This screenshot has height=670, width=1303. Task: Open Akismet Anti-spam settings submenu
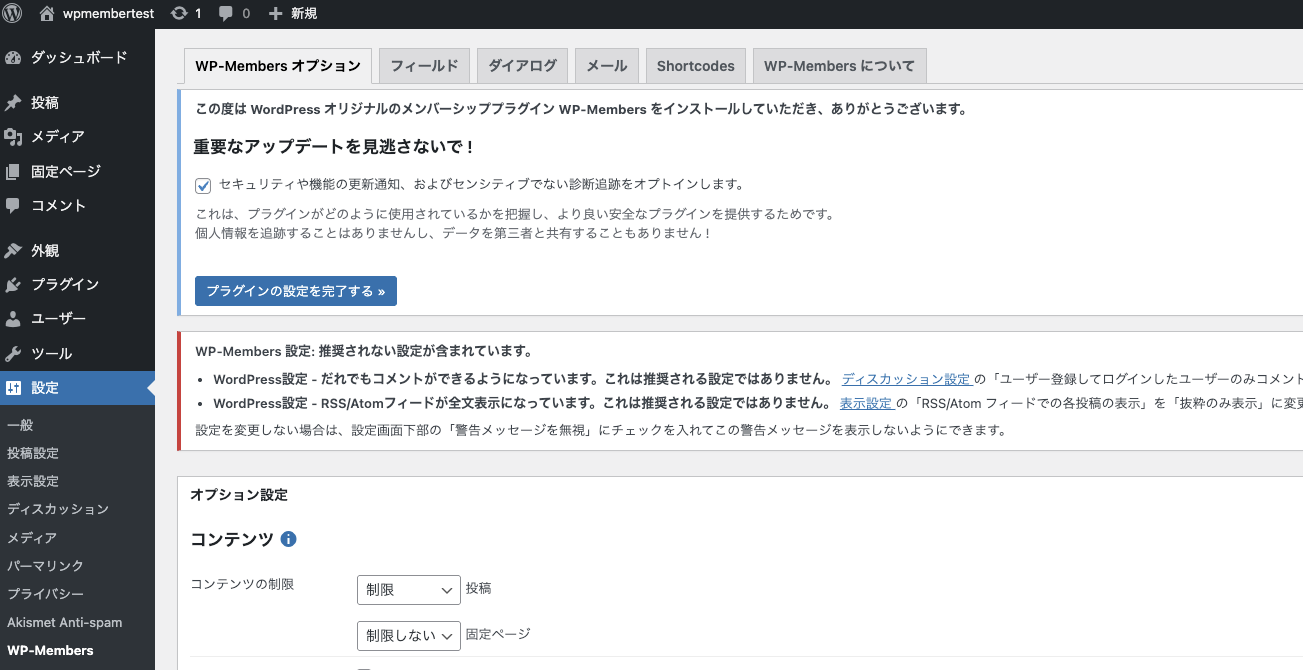point(64,622)
